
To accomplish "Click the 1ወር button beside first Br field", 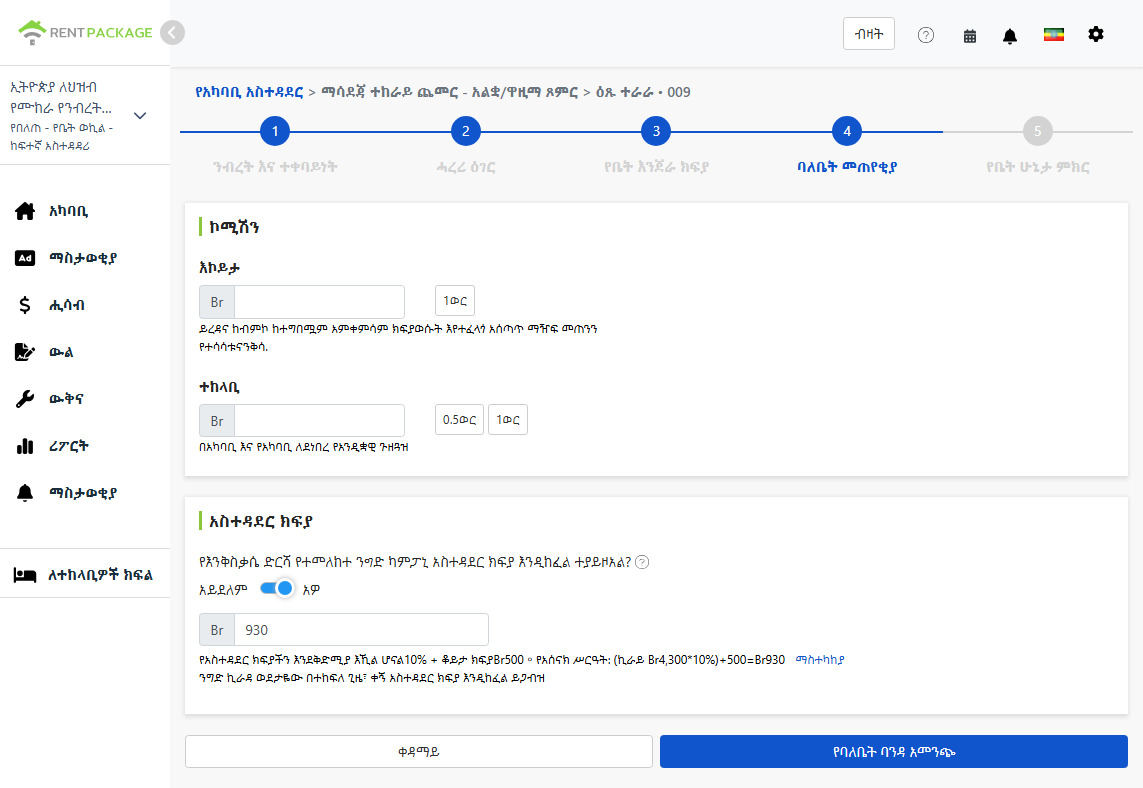I will coord(455,300).
